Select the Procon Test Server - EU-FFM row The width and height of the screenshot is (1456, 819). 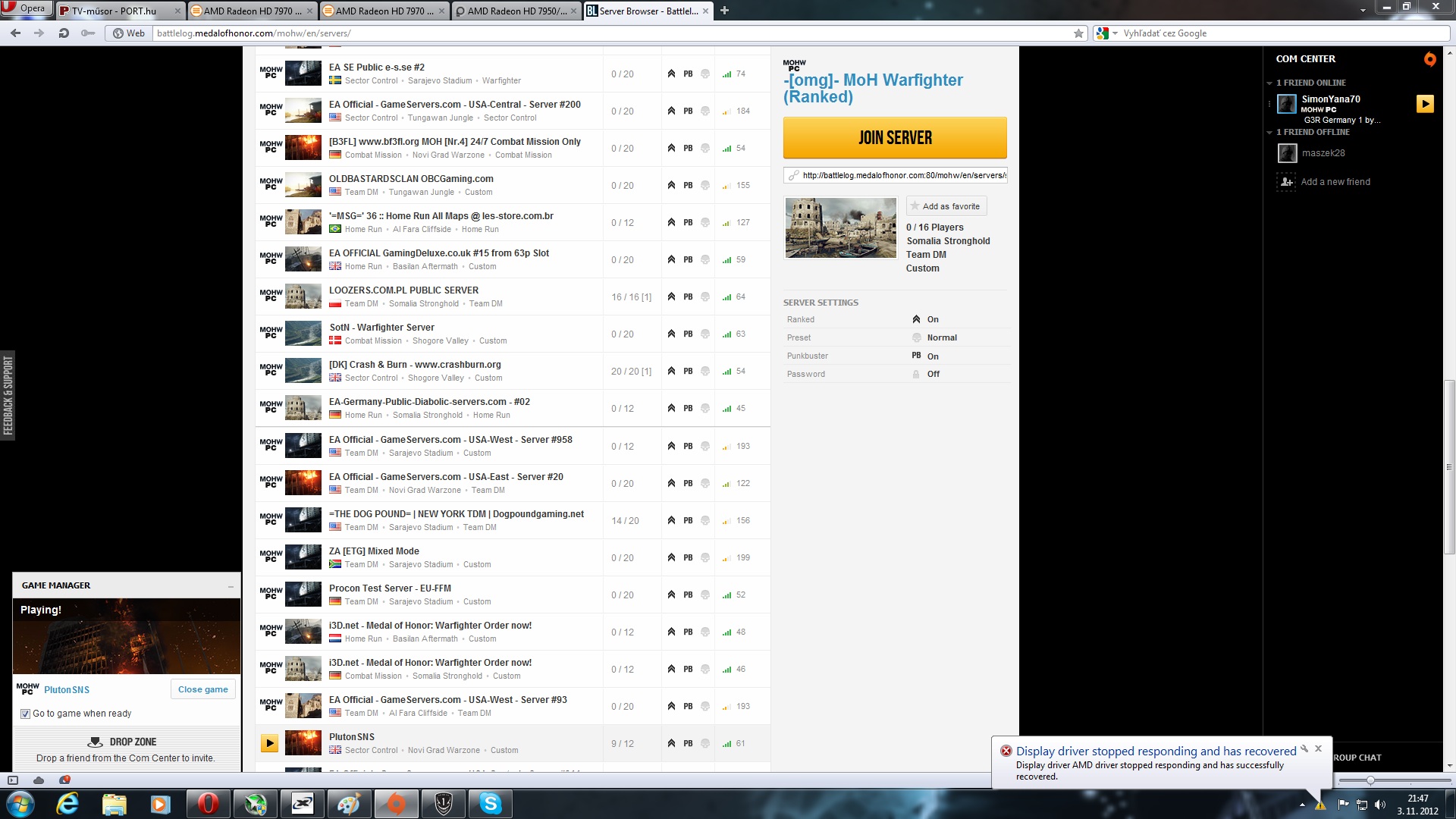click(x=513, y=595)
